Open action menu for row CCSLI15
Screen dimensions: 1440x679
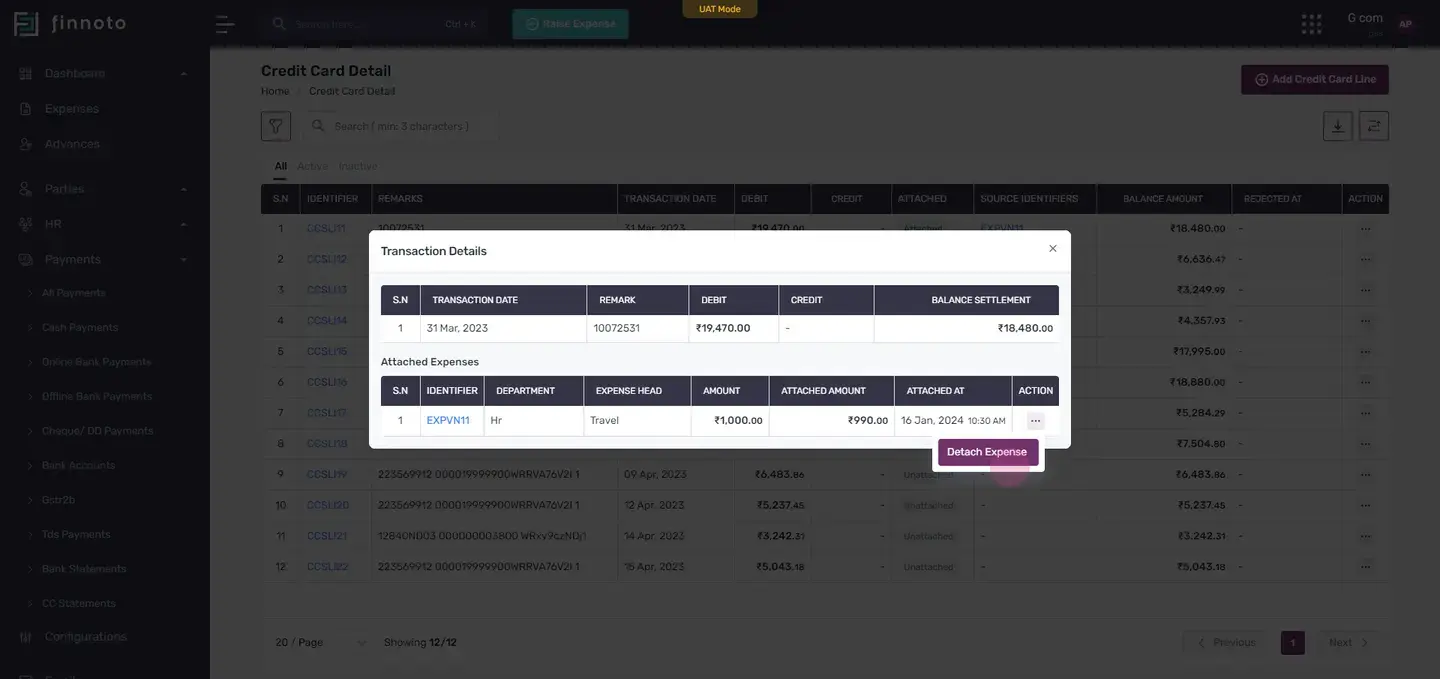coord(1365,351)
